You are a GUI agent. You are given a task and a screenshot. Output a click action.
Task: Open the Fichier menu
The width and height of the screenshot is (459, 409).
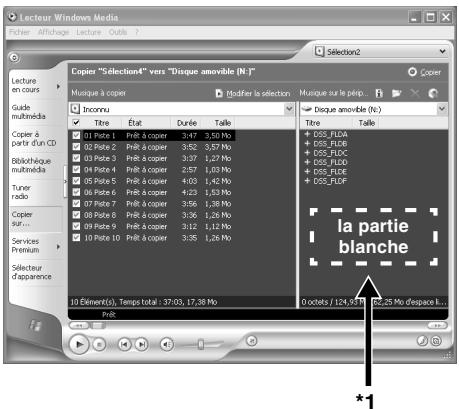coord(19,32)
